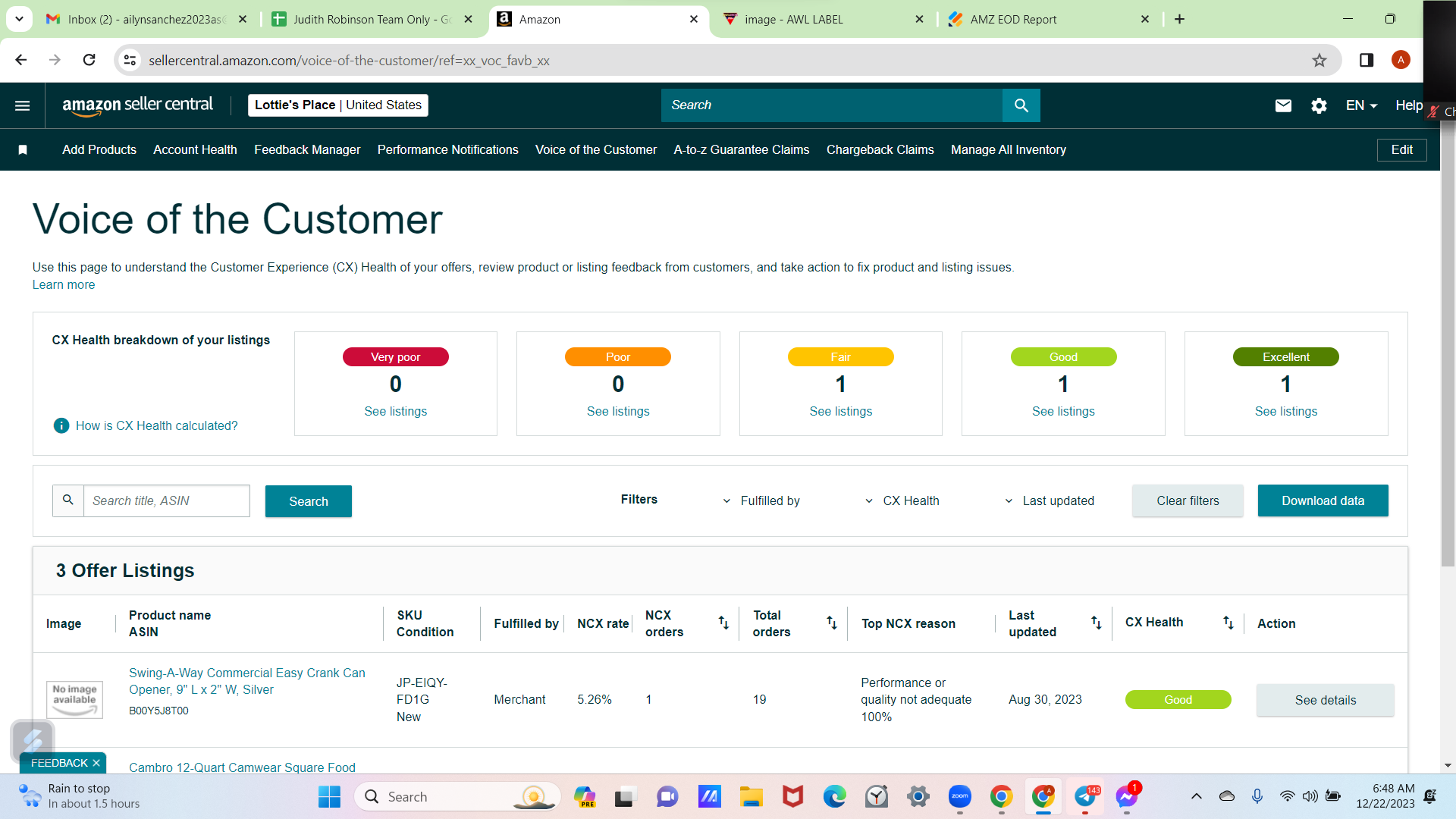
Task: Click the search magnifier button in header
Action: point(1021,105)
